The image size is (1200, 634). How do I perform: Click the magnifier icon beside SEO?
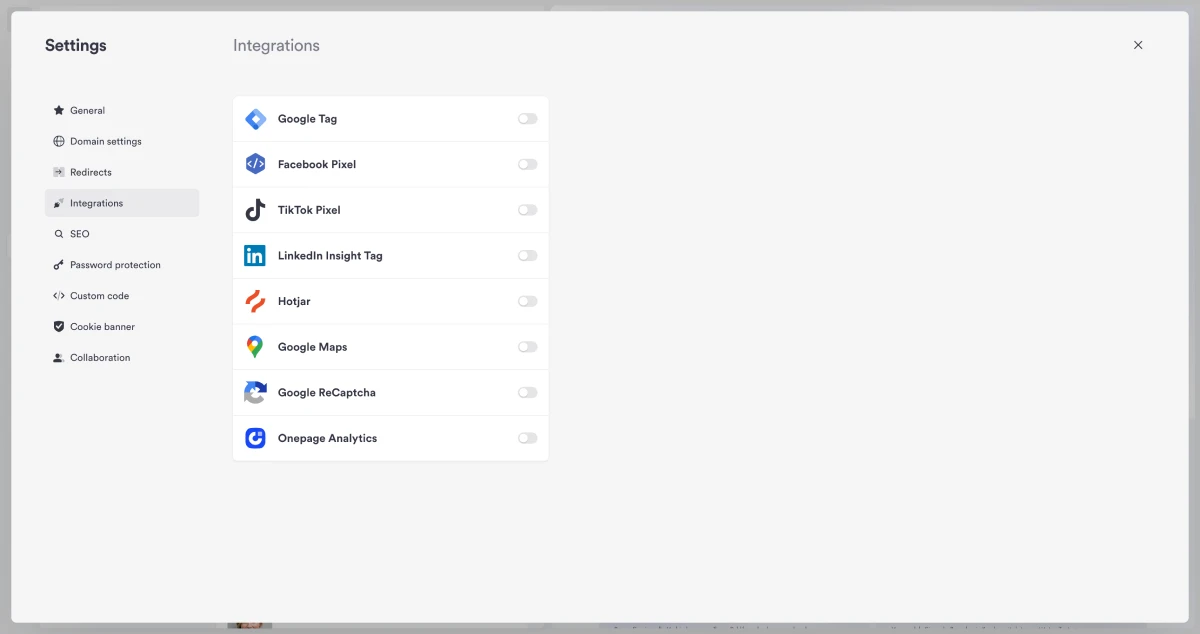click(59, 234)
